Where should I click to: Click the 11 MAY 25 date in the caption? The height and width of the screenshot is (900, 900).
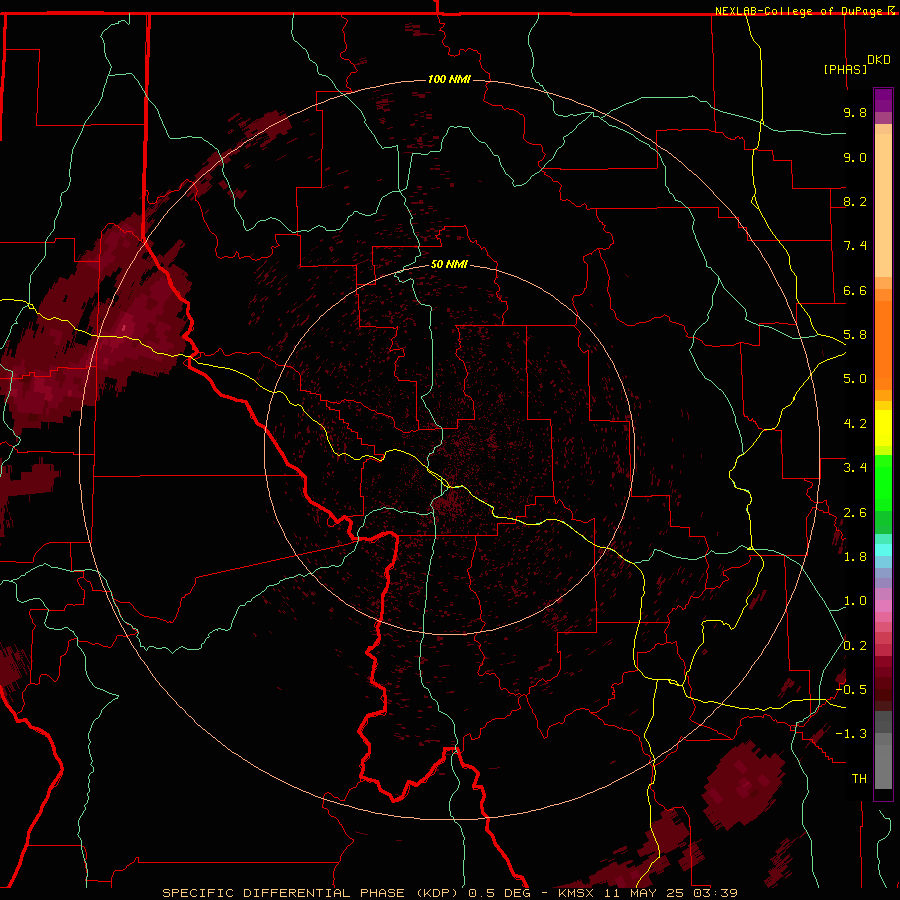(x=645, y=893)
